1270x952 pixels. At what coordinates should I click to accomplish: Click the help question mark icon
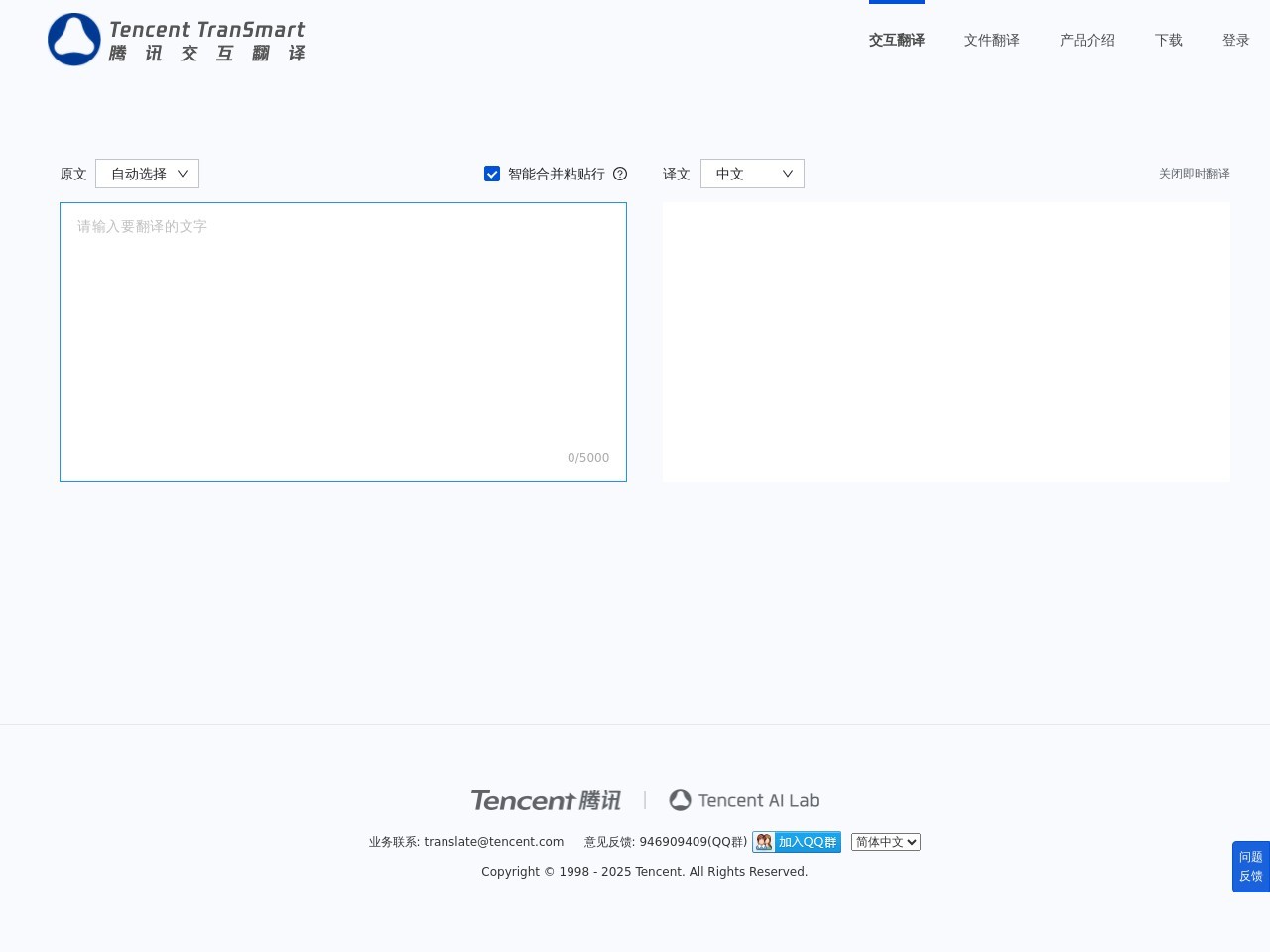(x=620, y=174)
